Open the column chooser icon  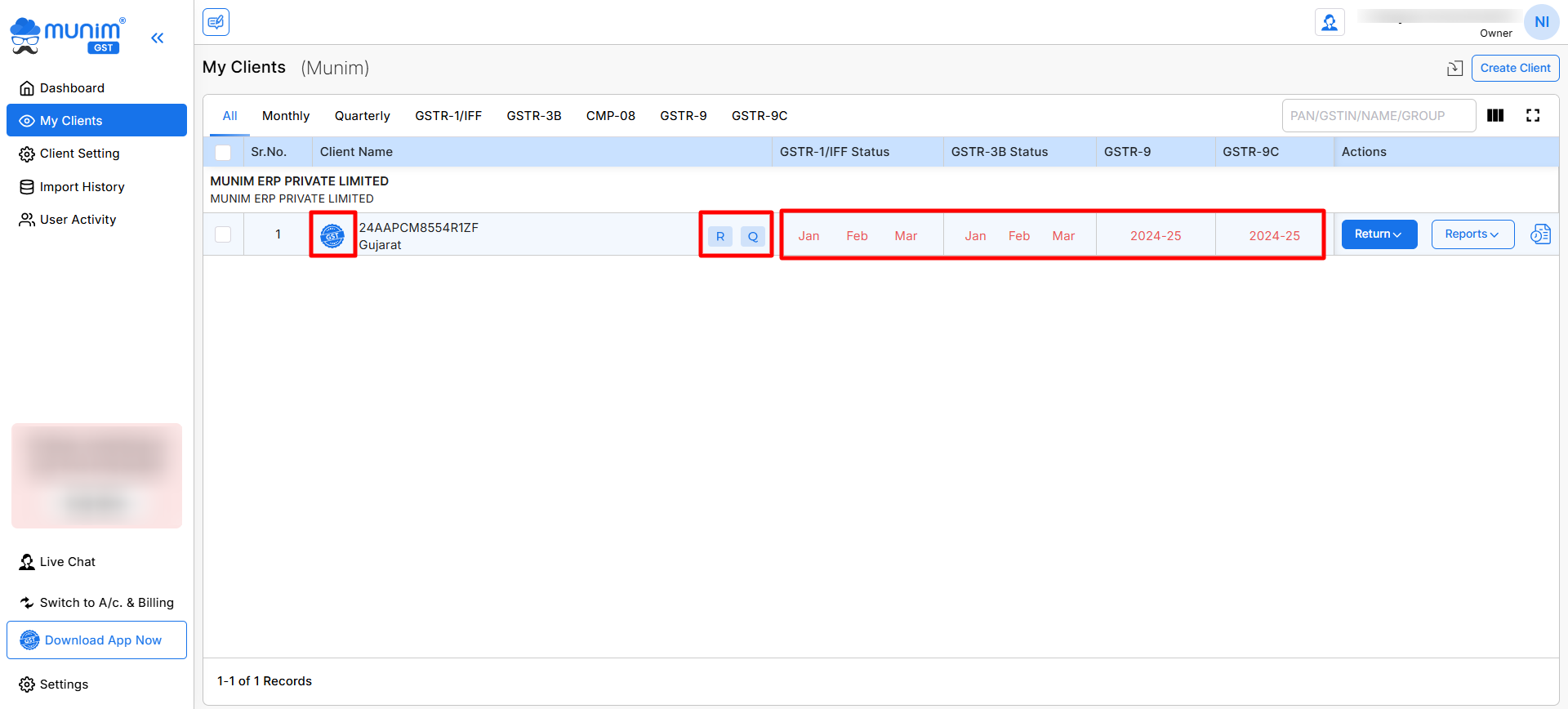pos(1495,116)
